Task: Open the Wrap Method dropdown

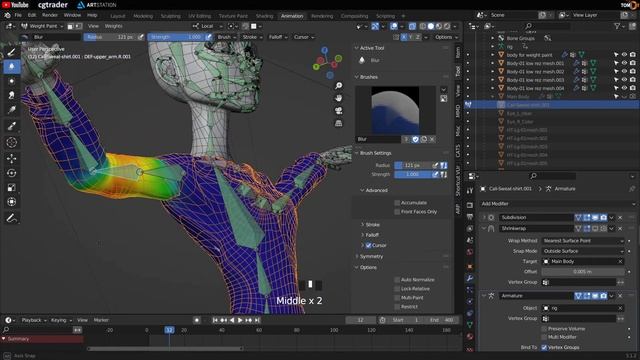Action: click(582, 241)
